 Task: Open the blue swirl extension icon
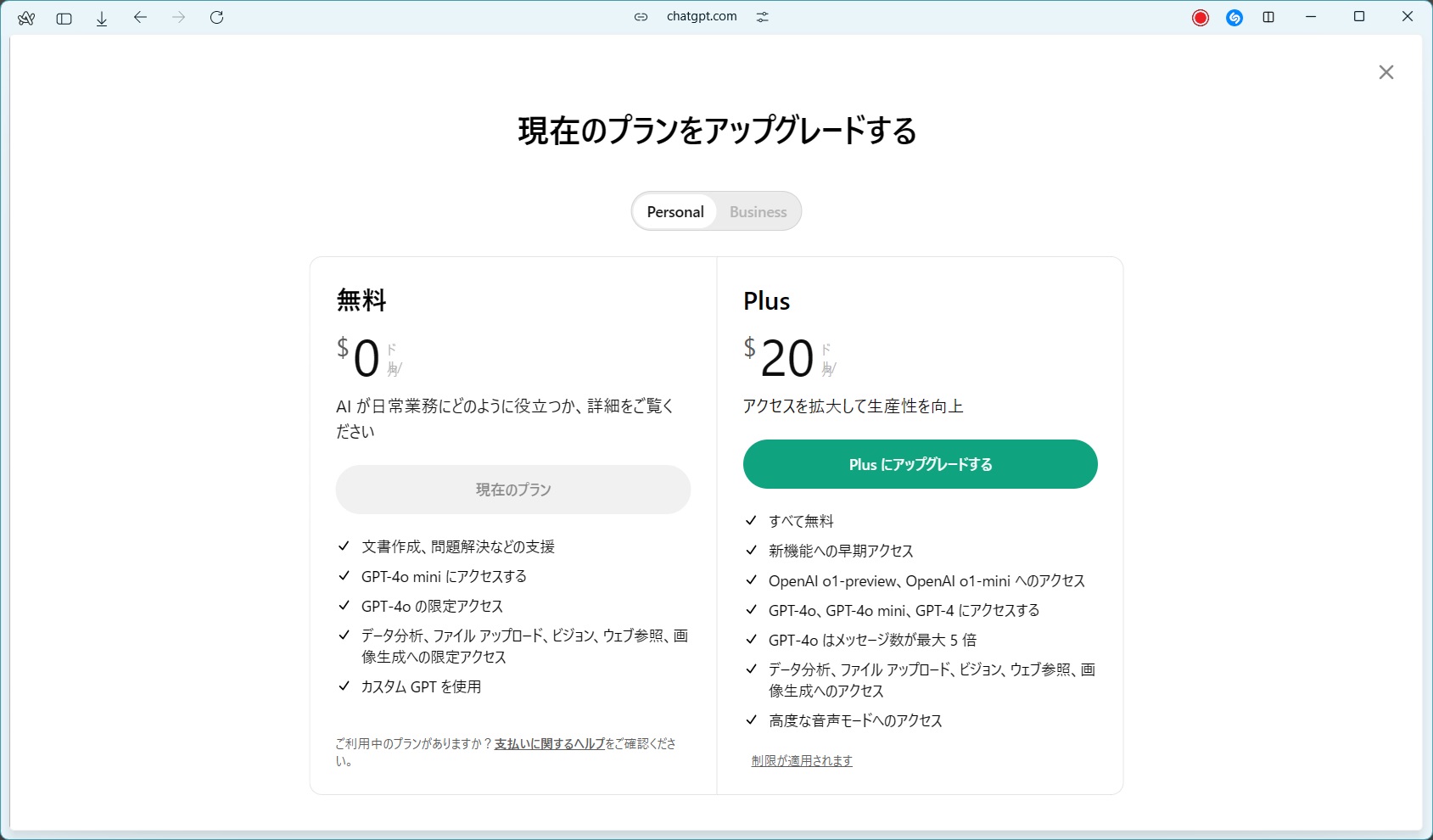(x=1234, y=18)
